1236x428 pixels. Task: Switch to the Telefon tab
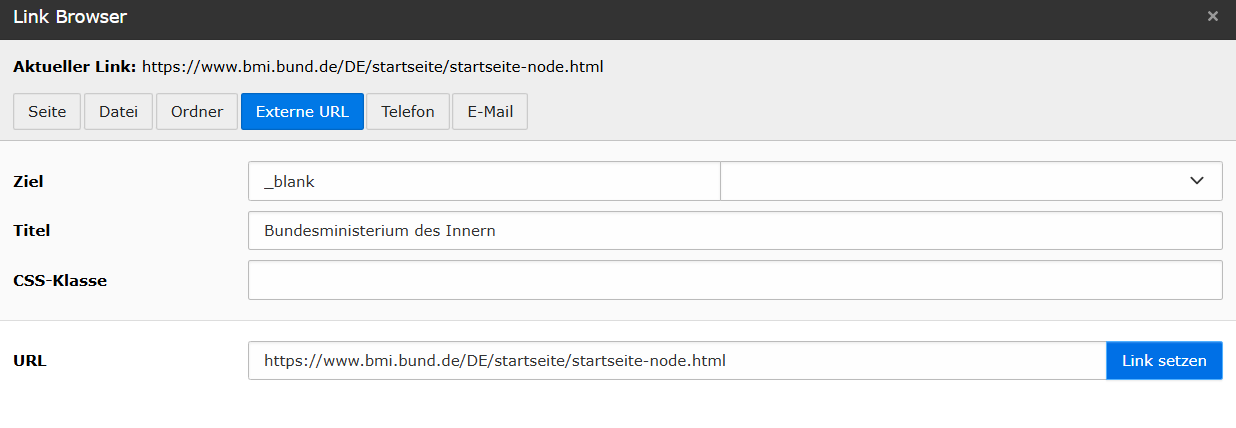point(408,112)
